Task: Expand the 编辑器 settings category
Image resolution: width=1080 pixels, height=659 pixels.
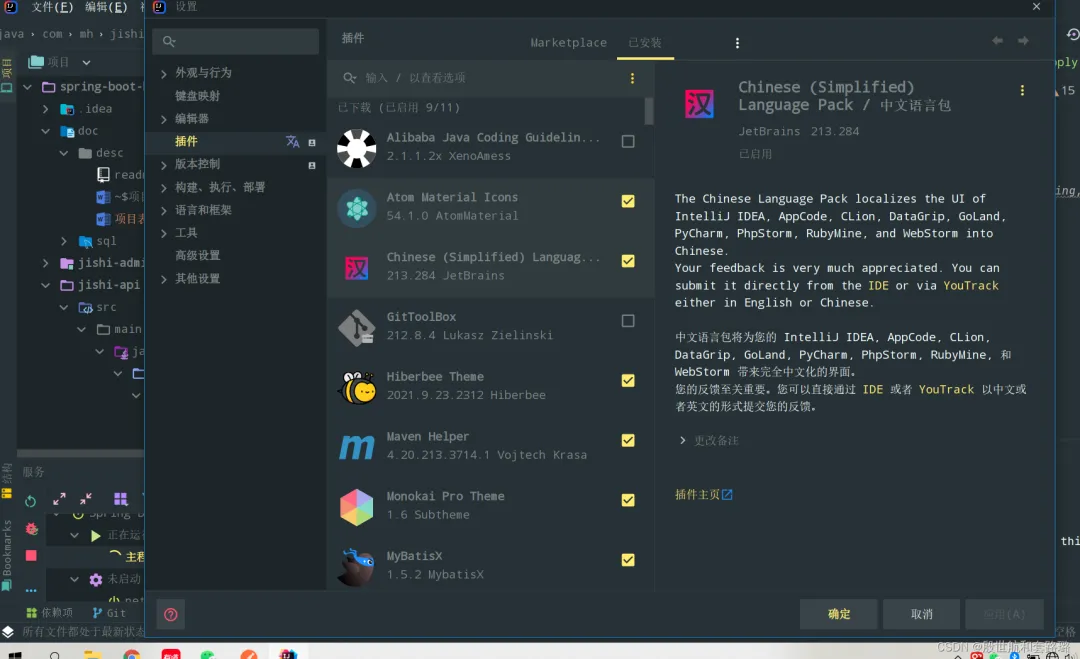Action: click(164, 119)
